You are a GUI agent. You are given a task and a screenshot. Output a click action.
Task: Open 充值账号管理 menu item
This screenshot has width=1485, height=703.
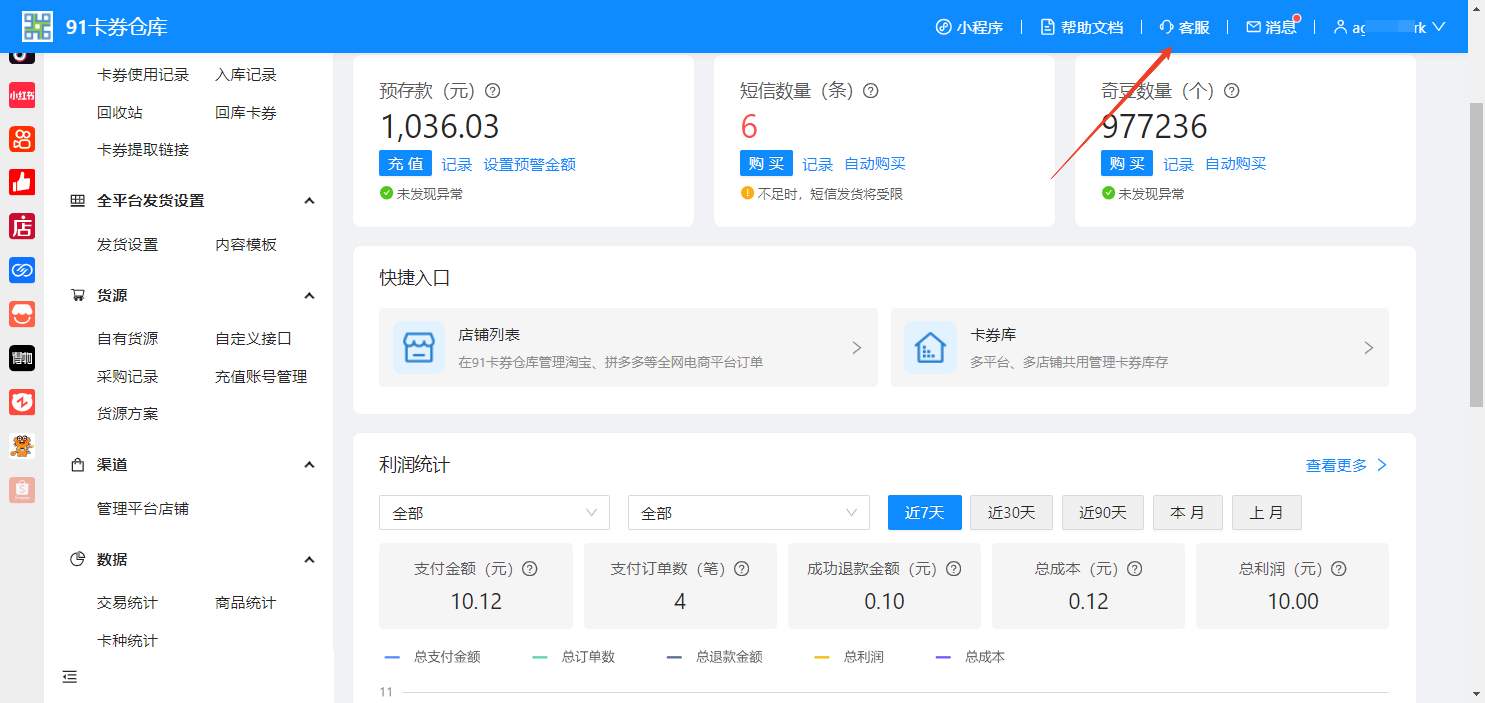pos(261,377)
